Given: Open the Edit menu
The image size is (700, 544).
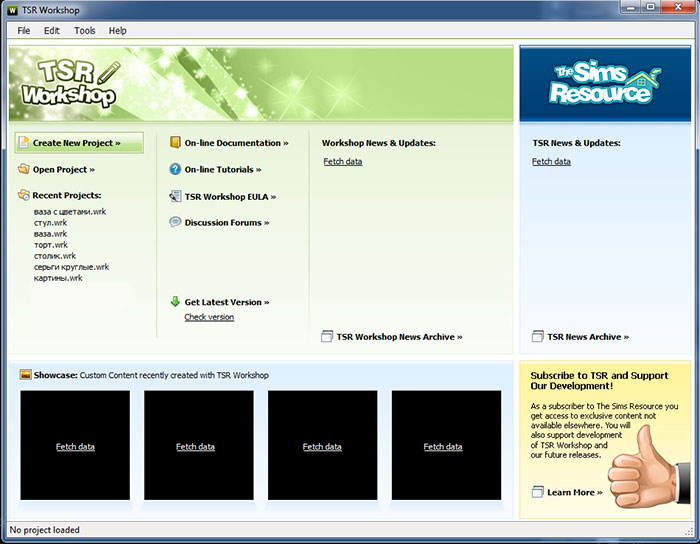Looking at the screenshot, I should [x=52, y=31].
